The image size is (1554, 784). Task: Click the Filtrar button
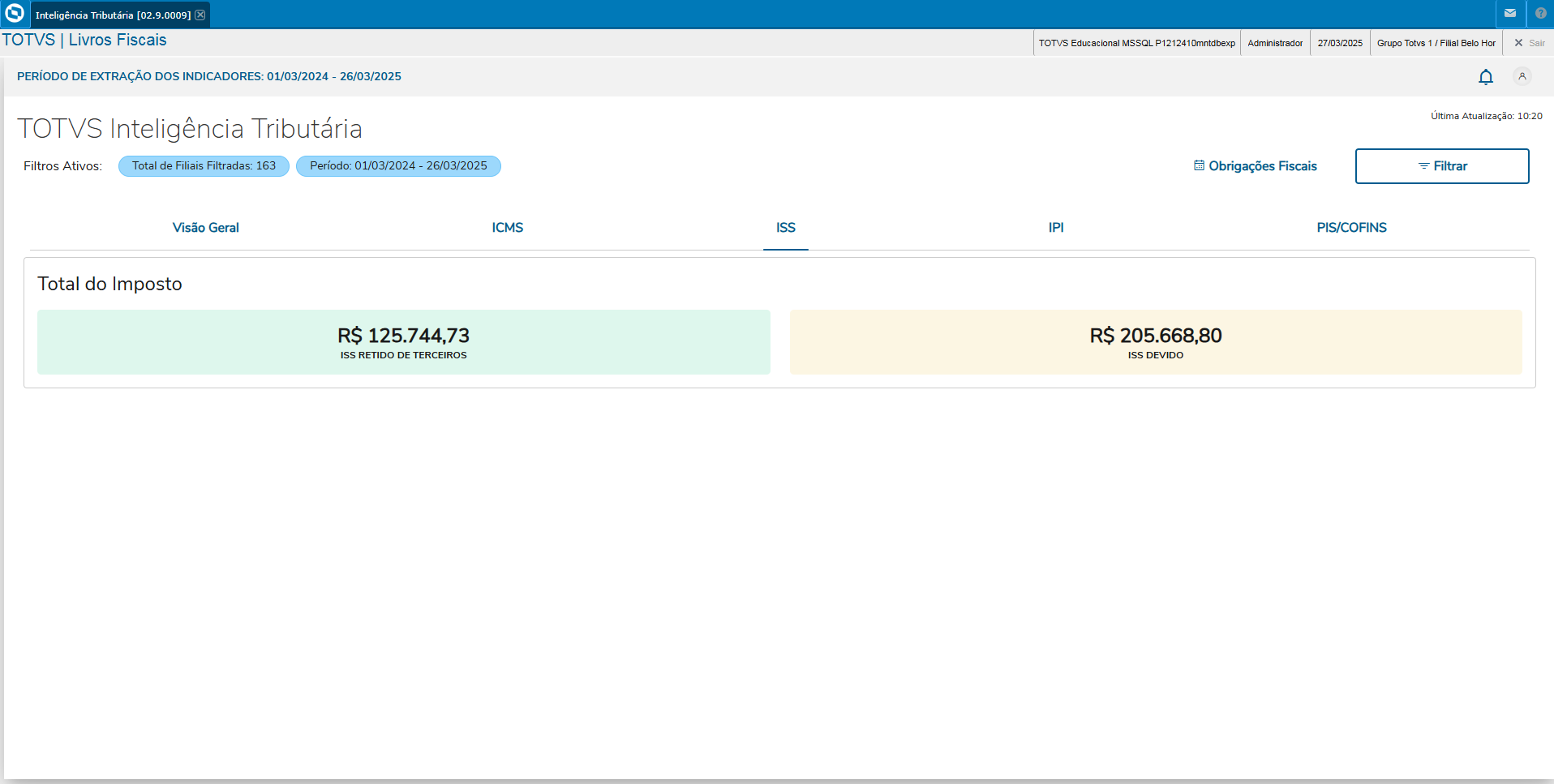pos(1442,166)
